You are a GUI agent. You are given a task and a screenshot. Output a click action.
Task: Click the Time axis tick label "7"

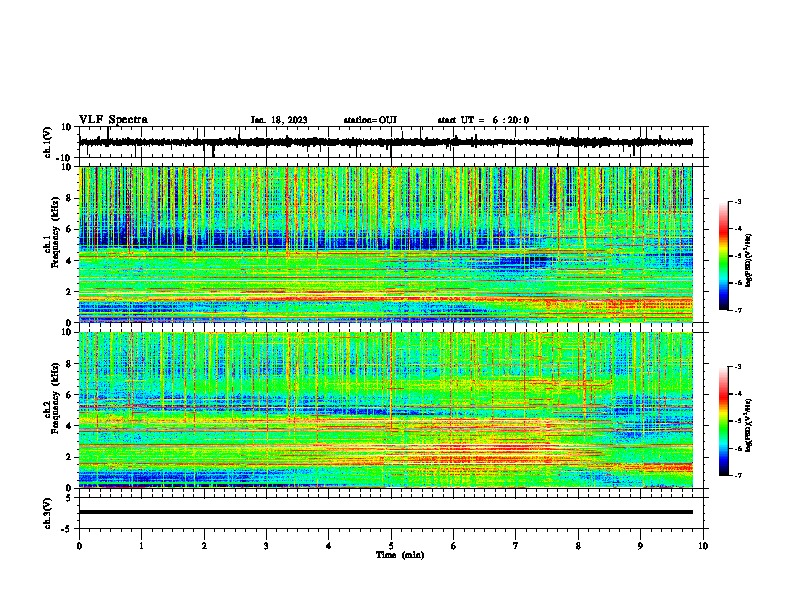tap(516, 546)
